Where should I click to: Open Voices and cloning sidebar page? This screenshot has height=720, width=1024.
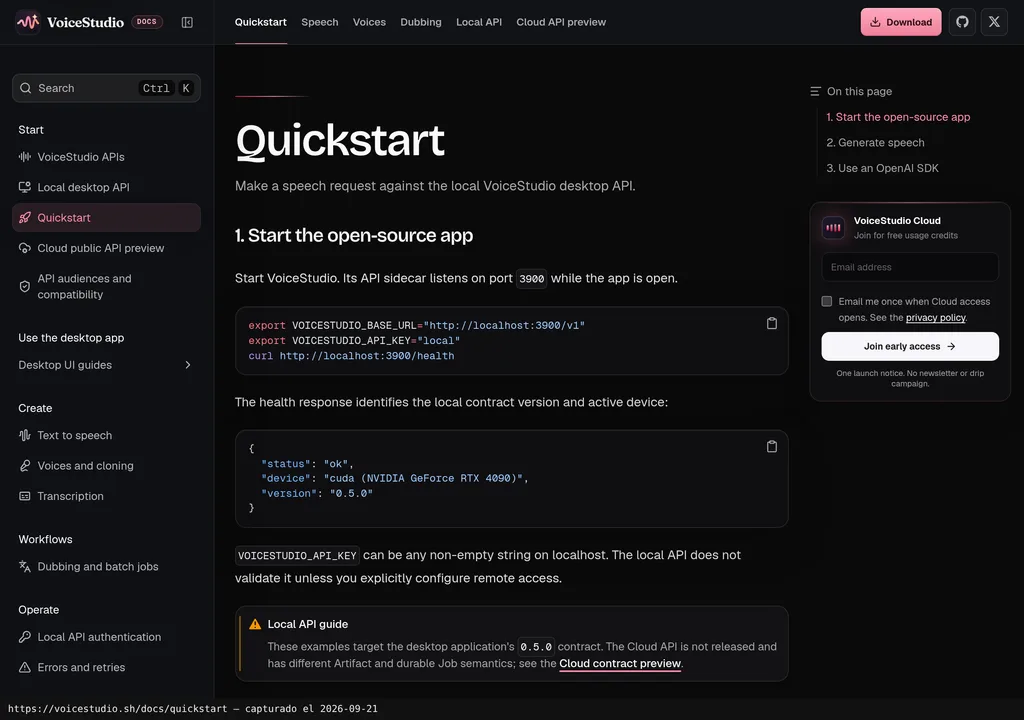click(106, 466)
